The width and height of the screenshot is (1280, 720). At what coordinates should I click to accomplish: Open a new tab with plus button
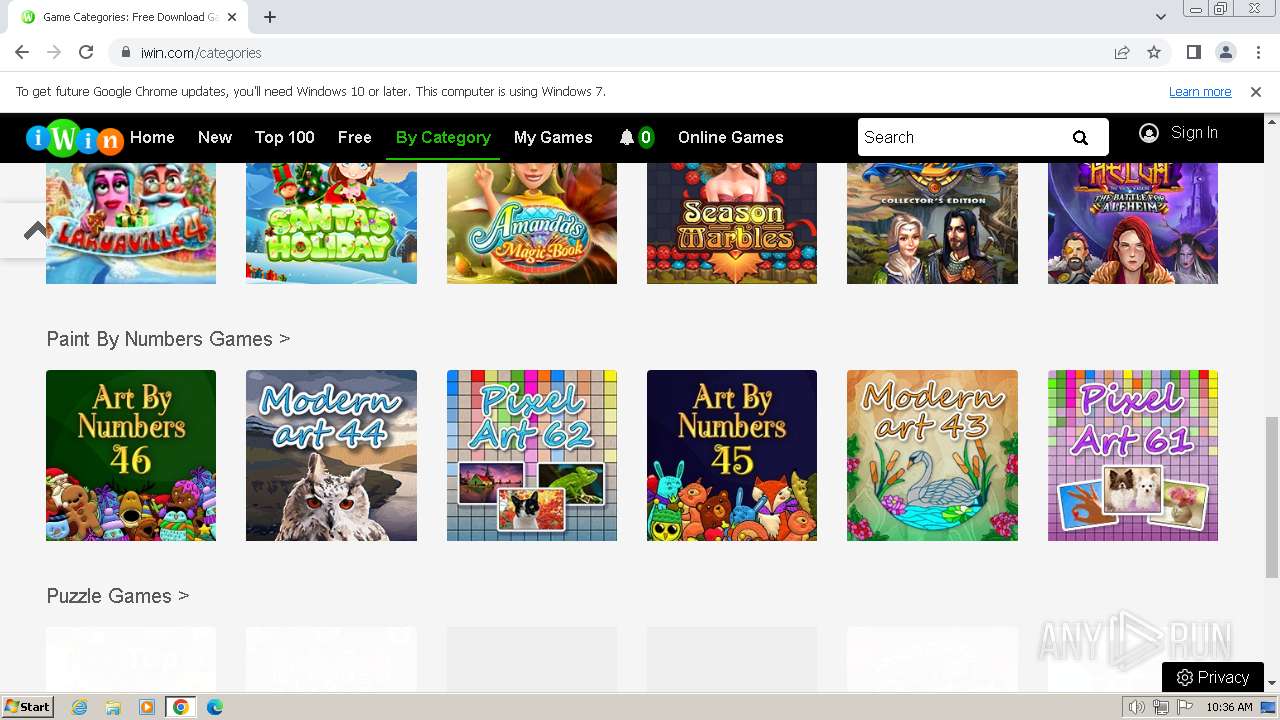coord(270,17)
